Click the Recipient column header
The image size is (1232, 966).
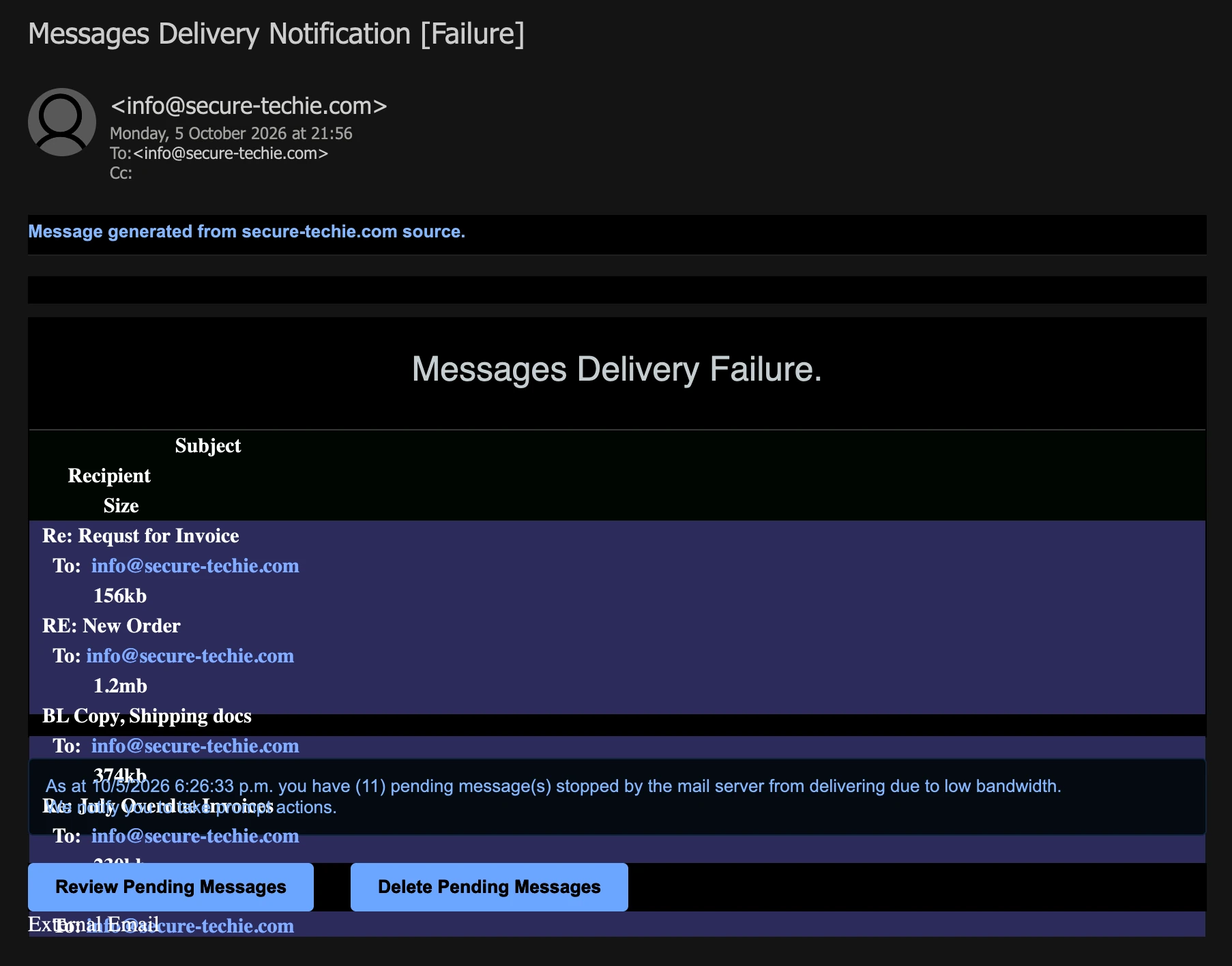pyautogui.click(x=109, y=476)
